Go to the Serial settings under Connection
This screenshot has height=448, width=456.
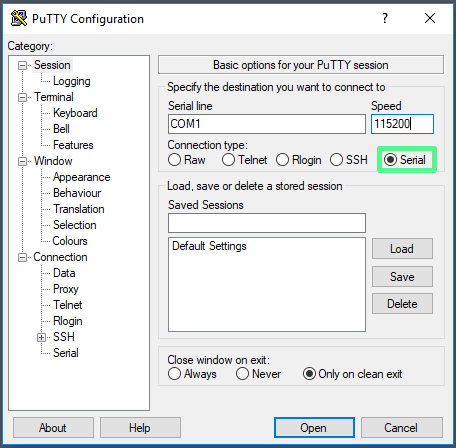pyautogui.click(x=66, y=353)
